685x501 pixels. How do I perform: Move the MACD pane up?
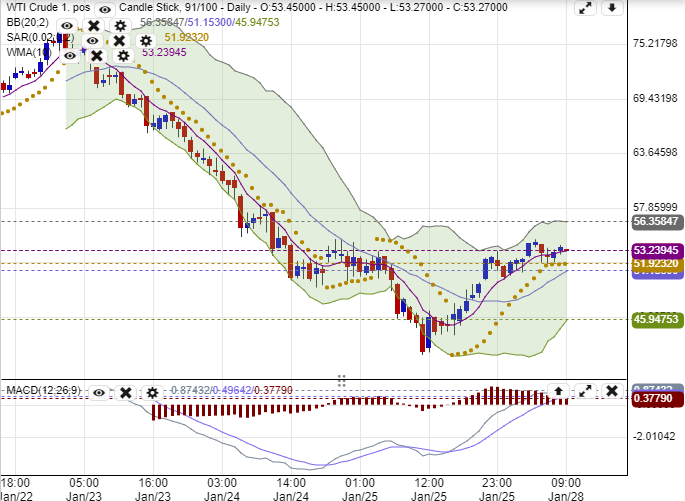pyautogui.click(x=560, y=391)
